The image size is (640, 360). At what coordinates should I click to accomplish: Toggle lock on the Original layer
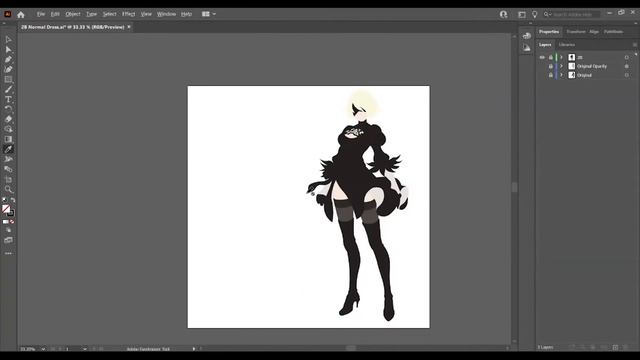pyautogui.click(x=551, y=75)
